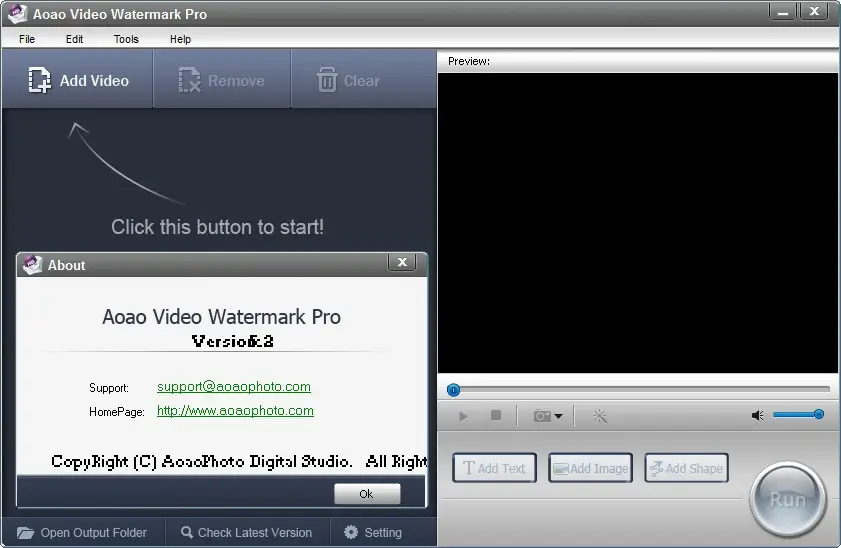Viewport: 841px width, 548px height.
Task: Click the snapshot camera icon
Action: coord(542,416)
